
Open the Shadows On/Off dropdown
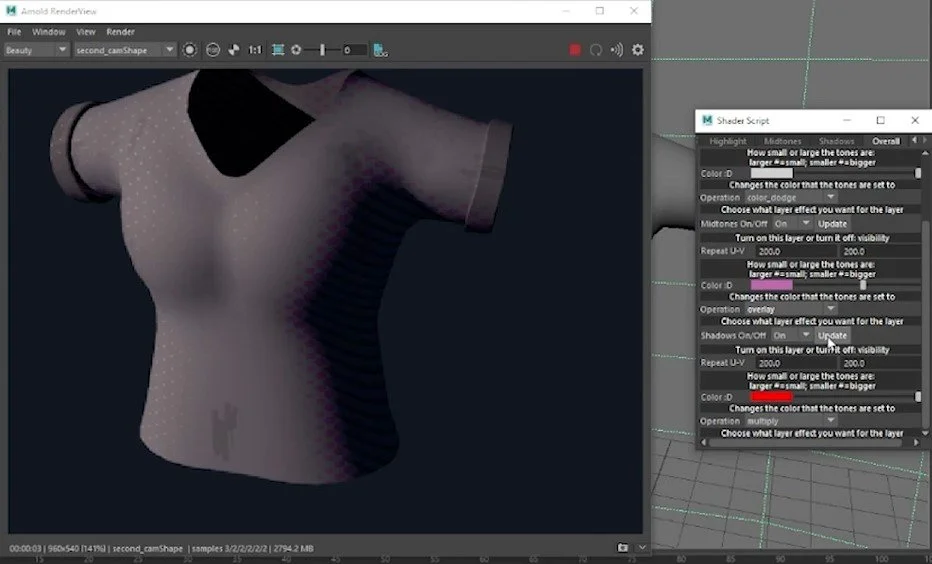pos(792,335)
